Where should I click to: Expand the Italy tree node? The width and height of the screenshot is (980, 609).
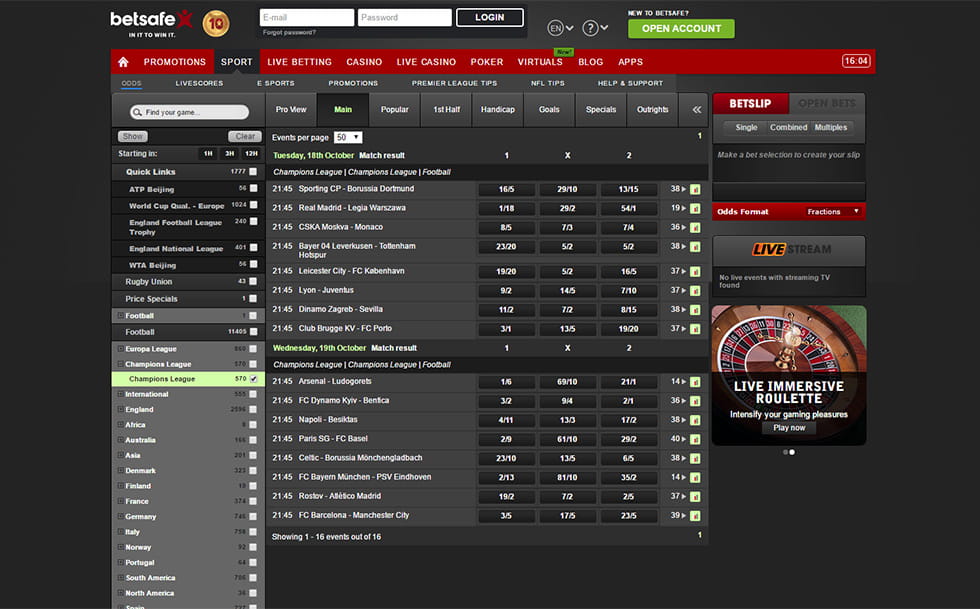(x=120, y=532)
